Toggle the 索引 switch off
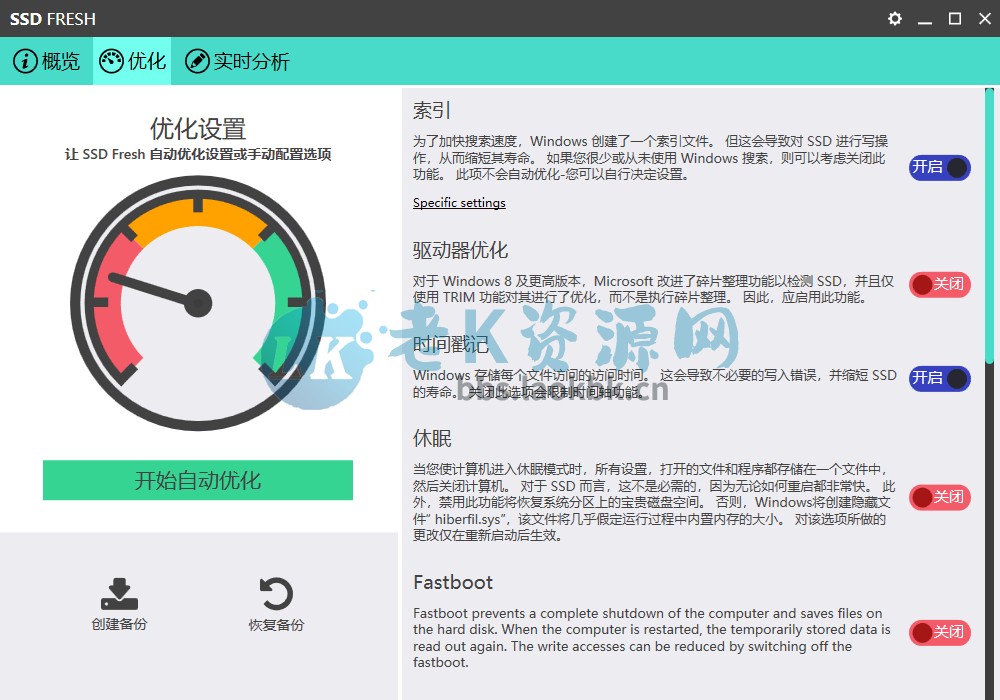This screenshot has width=1000, height=700. (x=939, y=167)
